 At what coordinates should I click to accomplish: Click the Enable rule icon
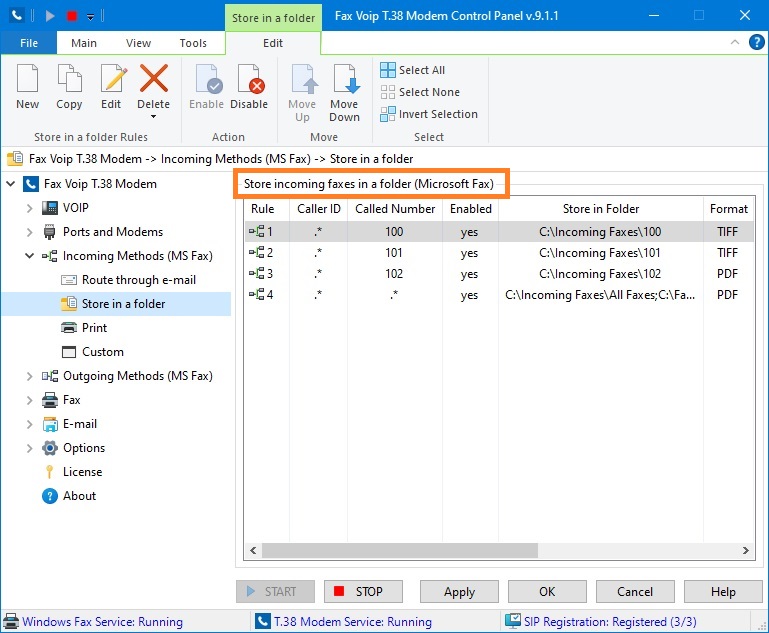pos(208,78)
